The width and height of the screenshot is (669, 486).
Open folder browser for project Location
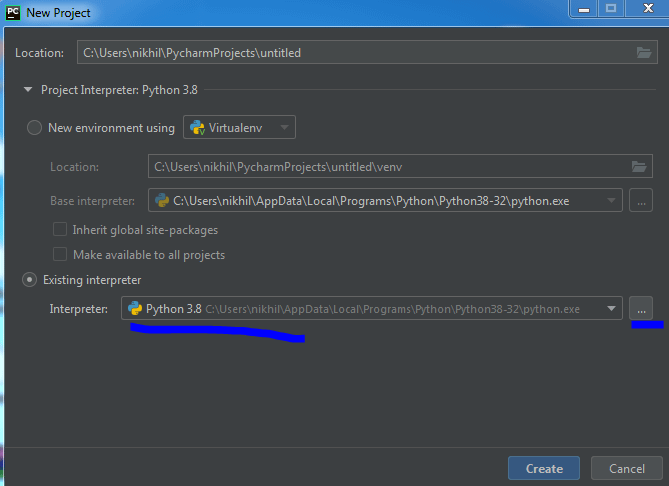(643, 52)
